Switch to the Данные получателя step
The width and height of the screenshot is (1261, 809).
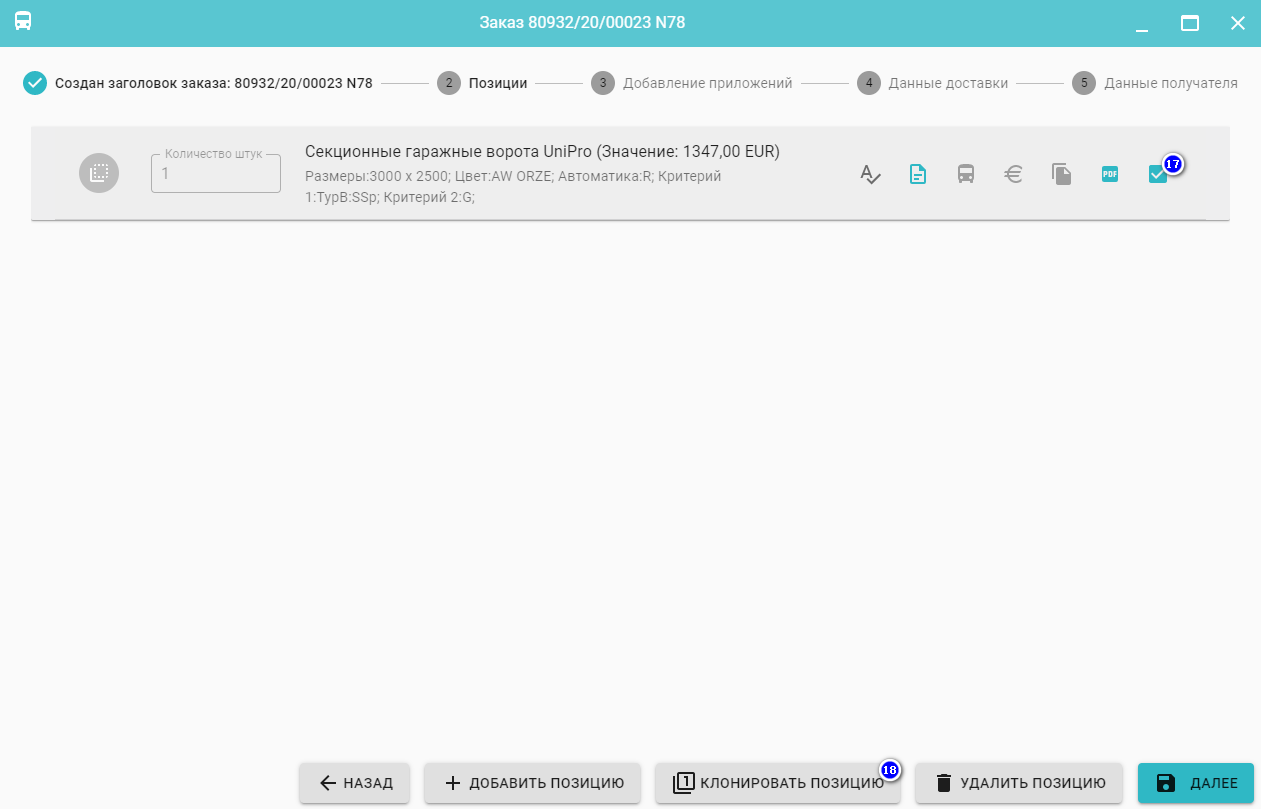click(x=1154, y=83)
